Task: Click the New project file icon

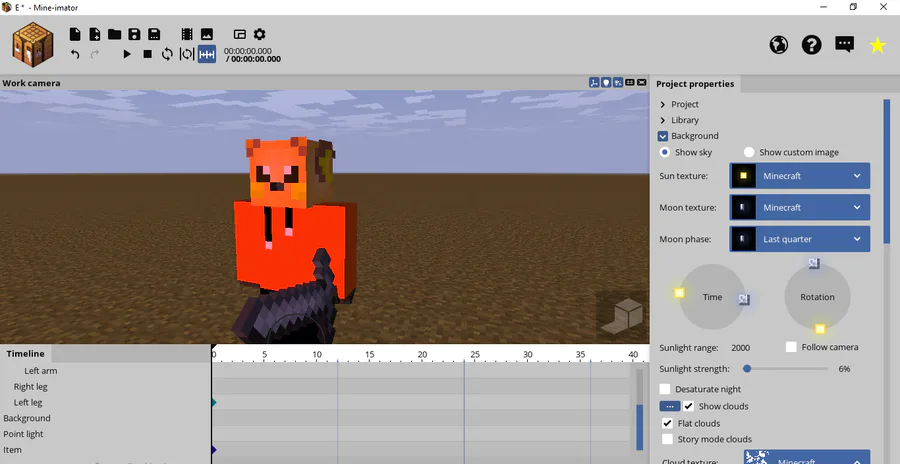Action: (x=75, y=34)
